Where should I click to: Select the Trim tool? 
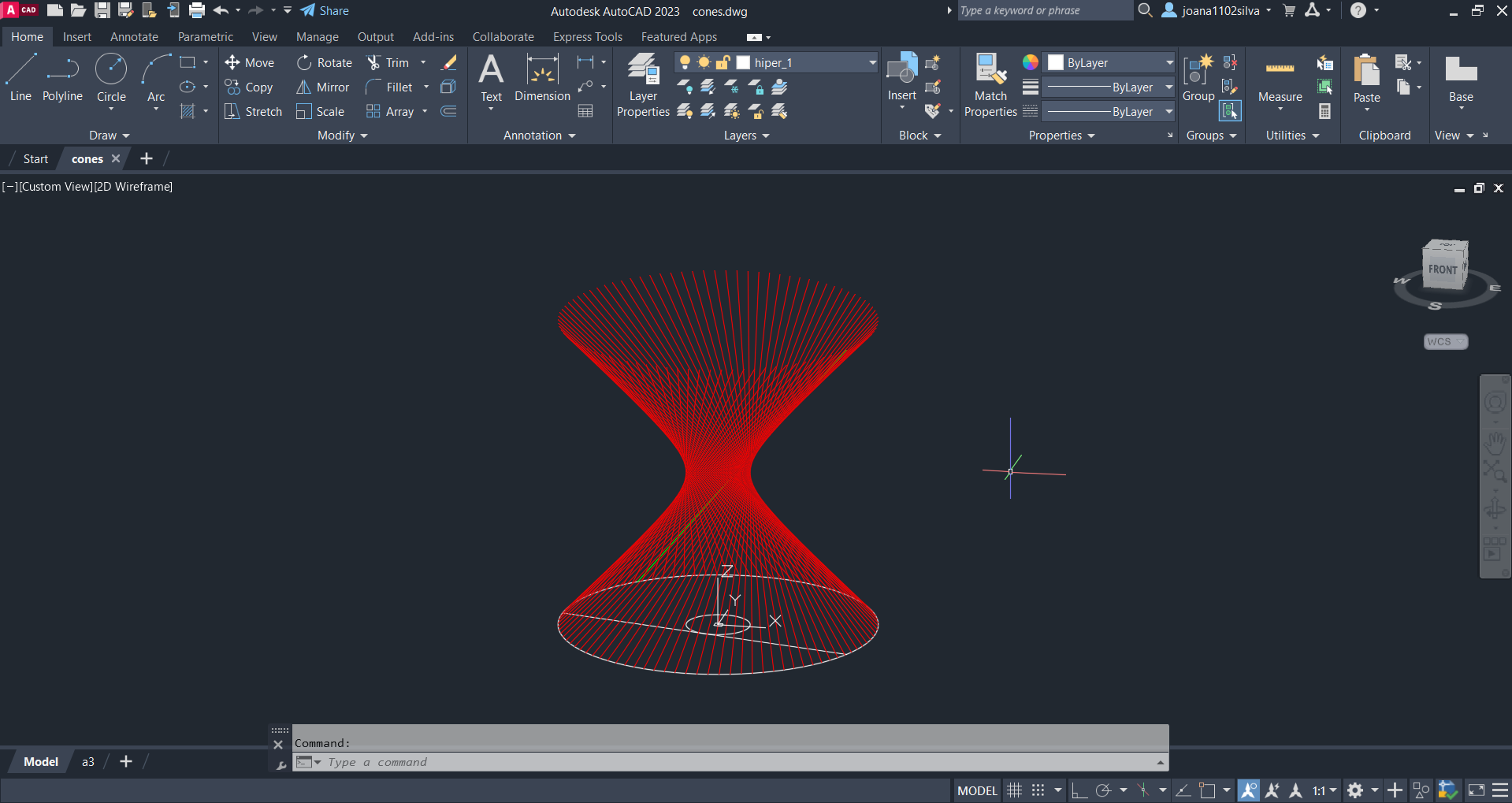388,63
